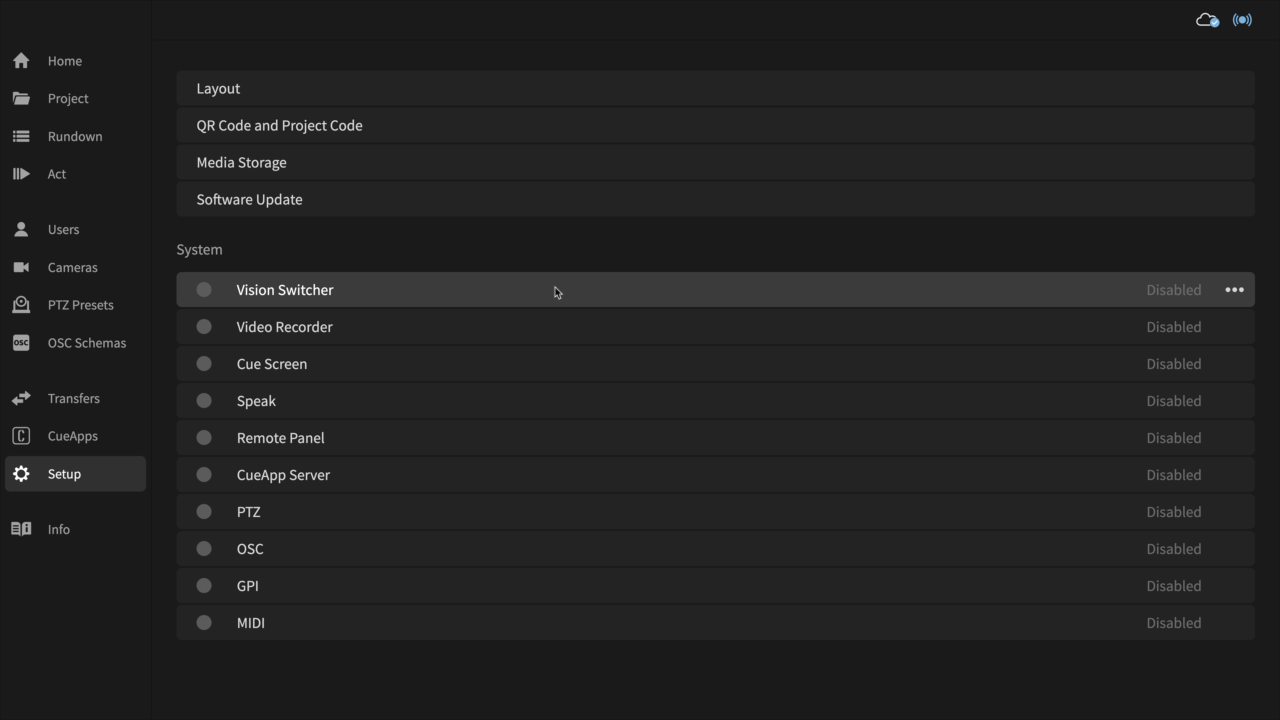Toggle the Speak status circle
The height and width of the screenshot is (720, 1280).
(204, 401)
